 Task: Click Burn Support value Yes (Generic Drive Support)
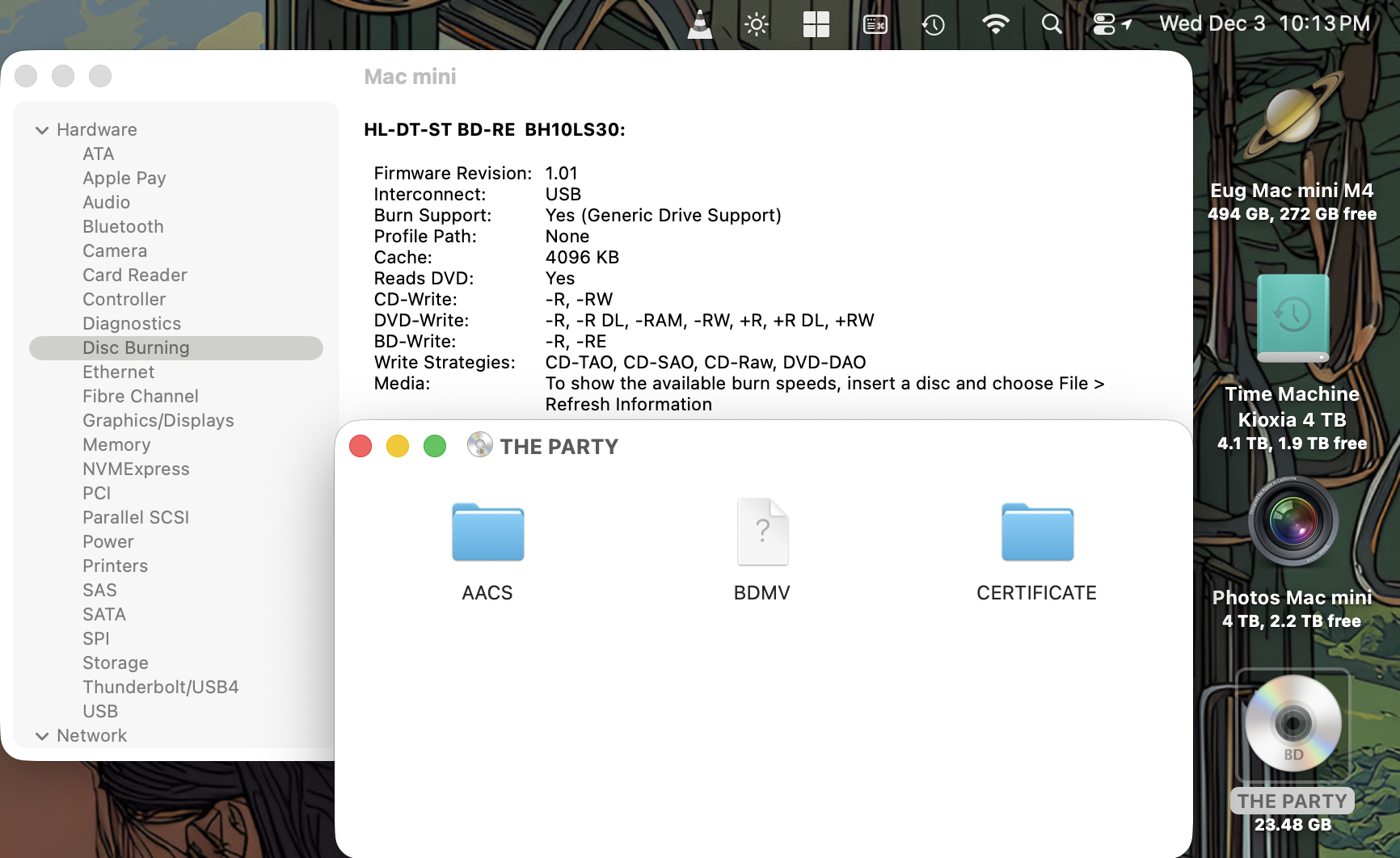point(664,215)
